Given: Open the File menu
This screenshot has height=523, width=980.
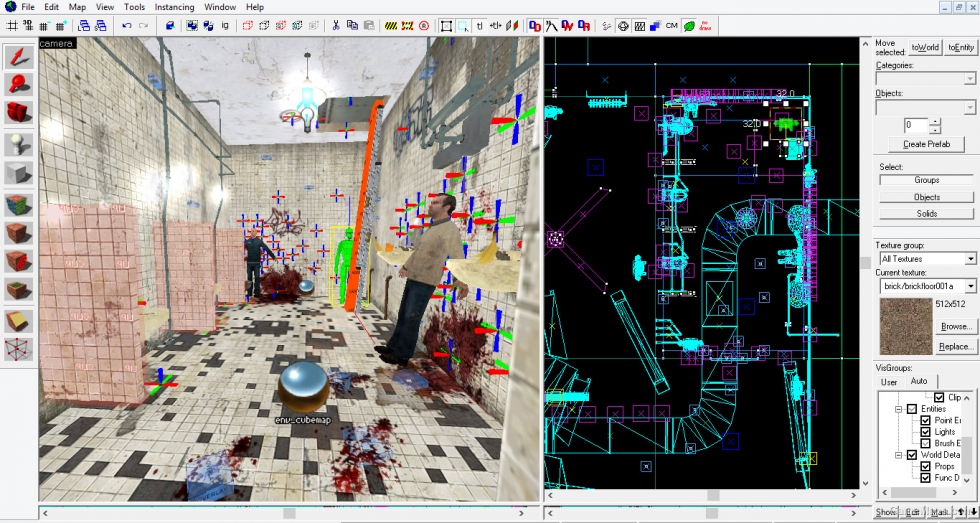Looking at the screenshot, I should [28, 7].
